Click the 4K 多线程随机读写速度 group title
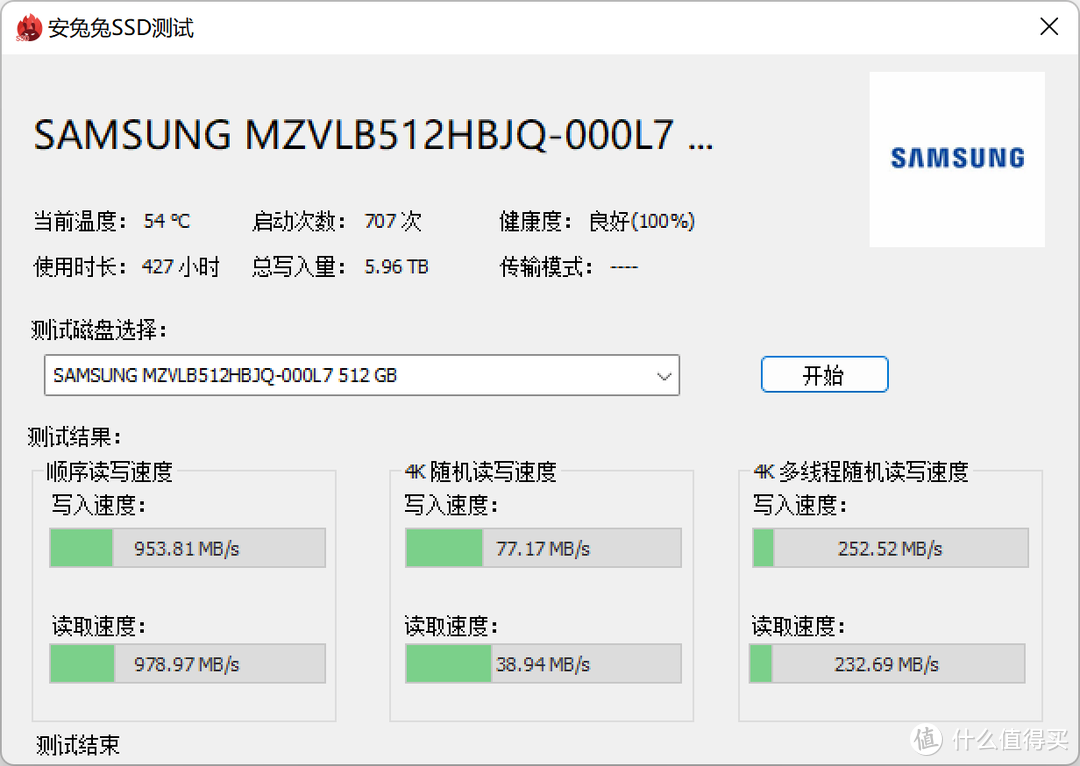The width and height of the screenshot is (1080, 766). pyautogui.click(x=861, y=472)
